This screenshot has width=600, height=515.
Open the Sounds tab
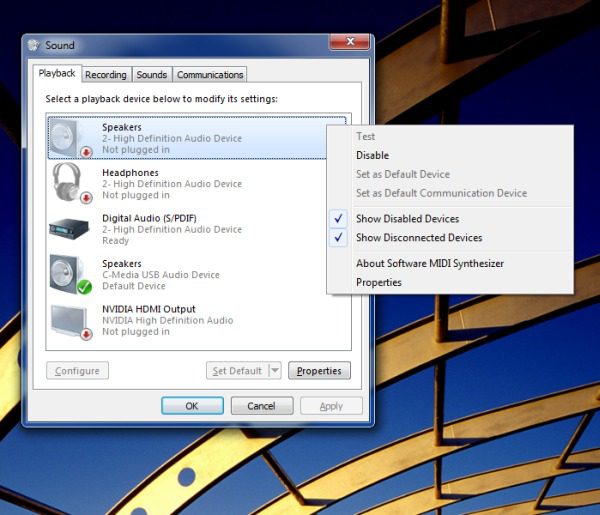tap(152, 75)
